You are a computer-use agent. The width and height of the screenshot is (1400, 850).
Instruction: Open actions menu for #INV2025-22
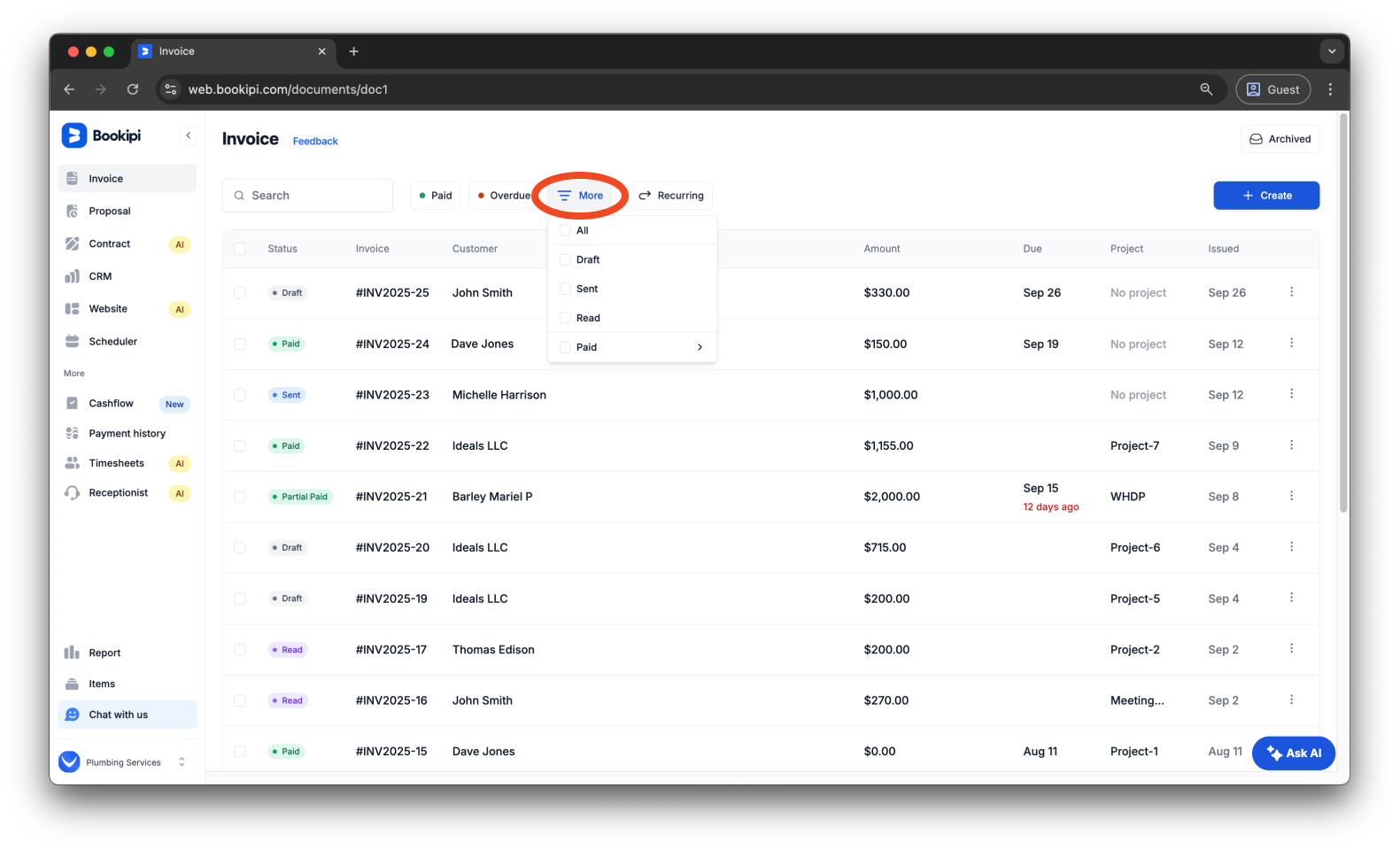pyautogui.click(x=1291, y=445)
